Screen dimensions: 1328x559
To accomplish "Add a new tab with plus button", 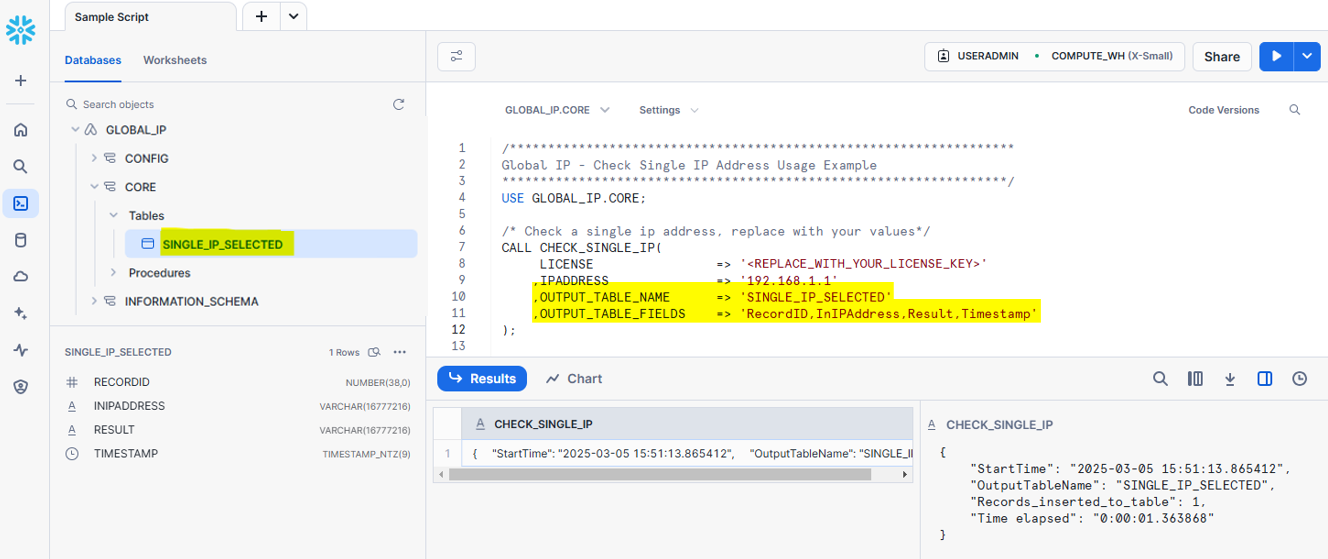I will (261, 16).
